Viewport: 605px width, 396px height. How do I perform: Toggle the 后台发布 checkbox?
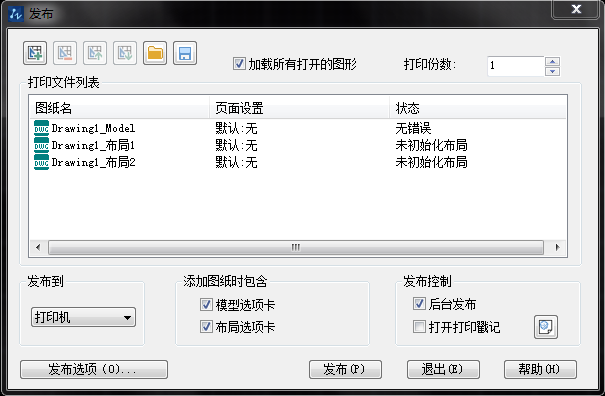pyautogui.click(x=419, y=304)
